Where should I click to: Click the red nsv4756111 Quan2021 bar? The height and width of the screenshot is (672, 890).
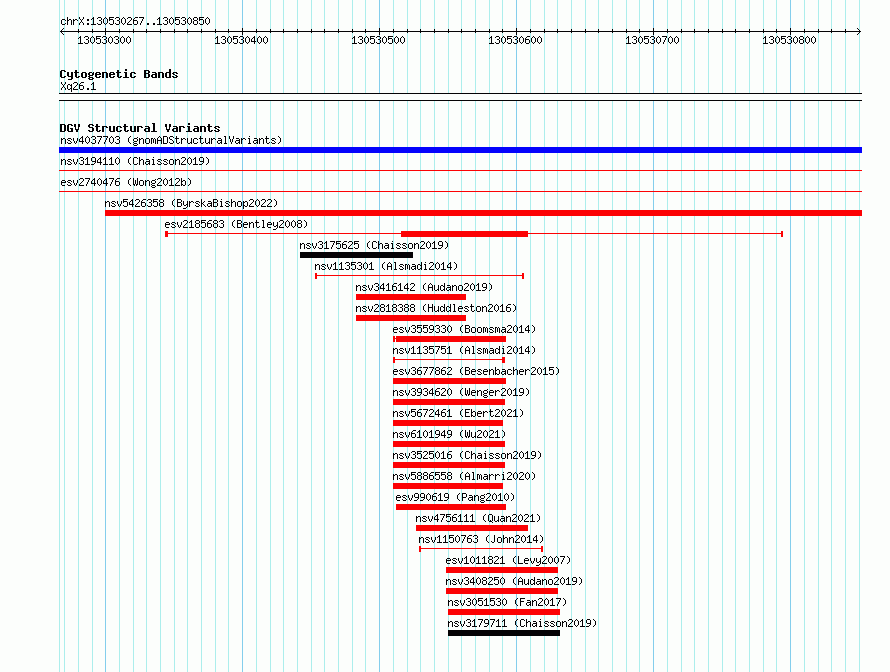(x=472, y=528)
